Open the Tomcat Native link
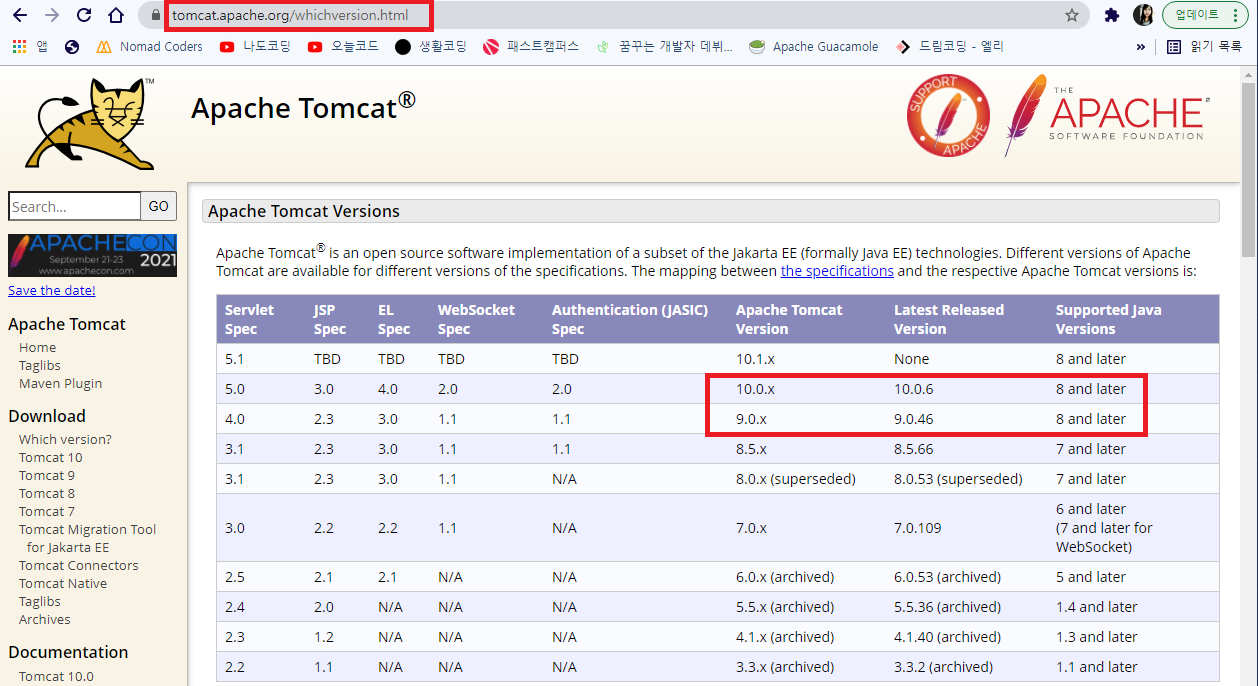The width and height of the screenshot is (1258, 686). (x=63, y=583)
